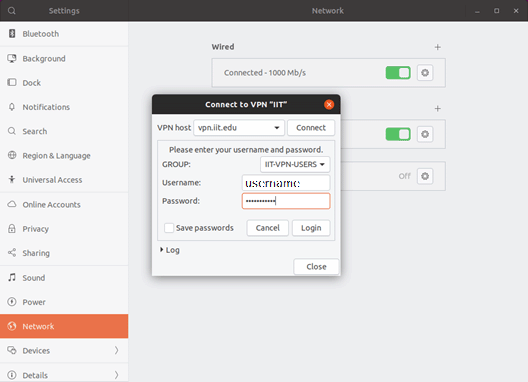Click the Connect button
Image resolution: width=528 pixels, height=382 pixels.
click(311, 128)
